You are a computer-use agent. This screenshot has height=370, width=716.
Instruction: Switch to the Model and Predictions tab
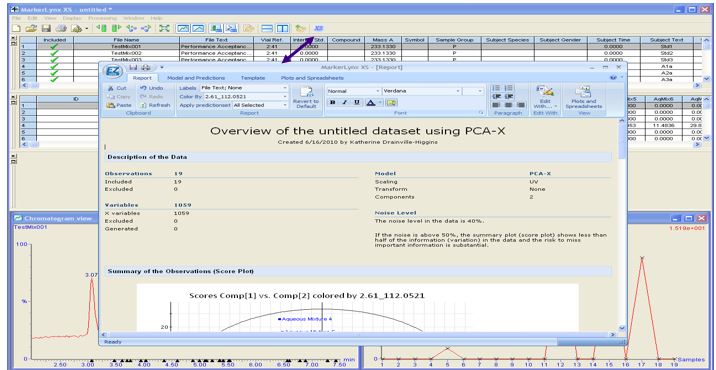(x=195, y=78)
